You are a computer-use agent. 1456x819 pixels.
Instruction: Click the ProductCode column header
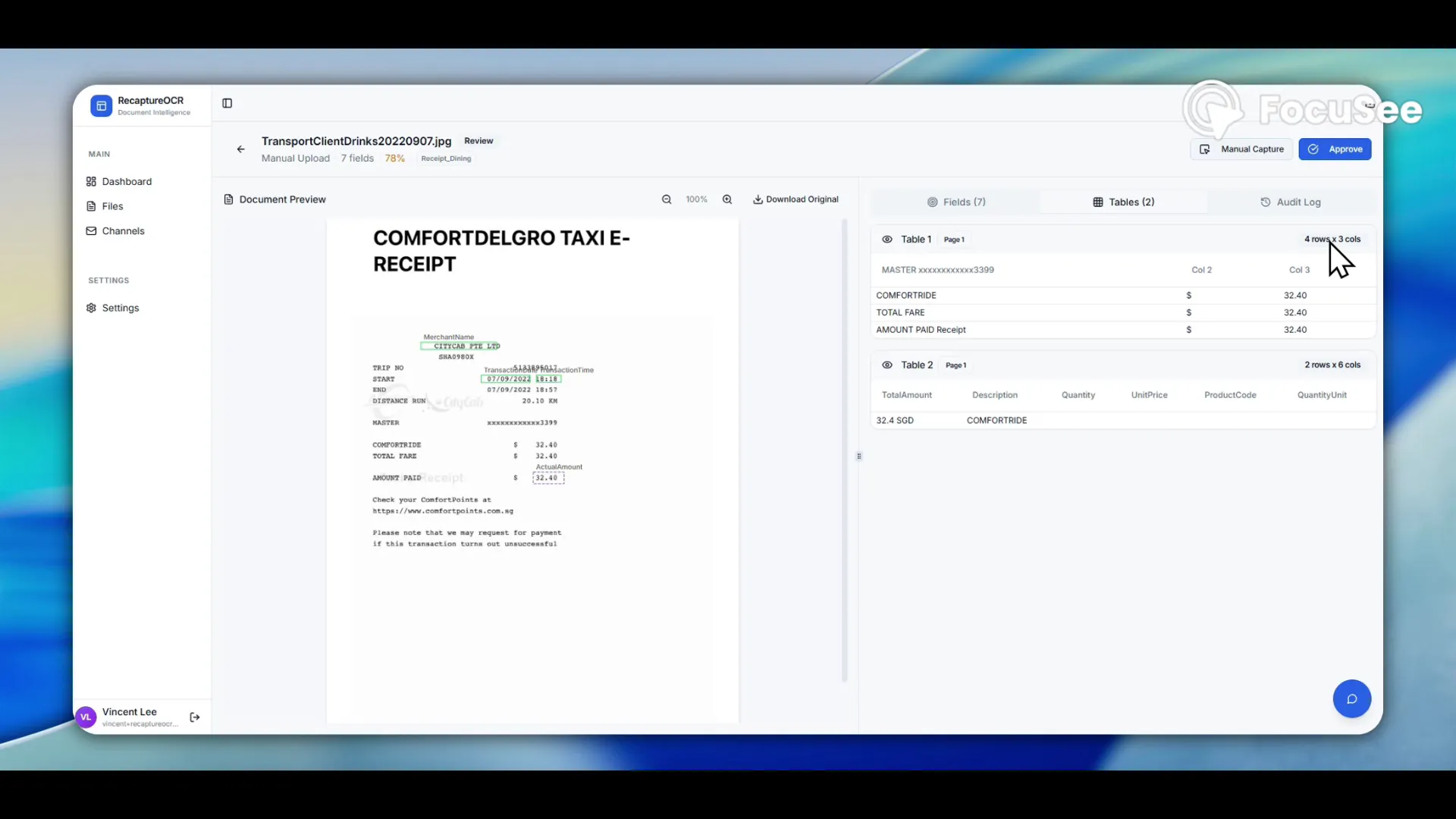coord(1230,395)
